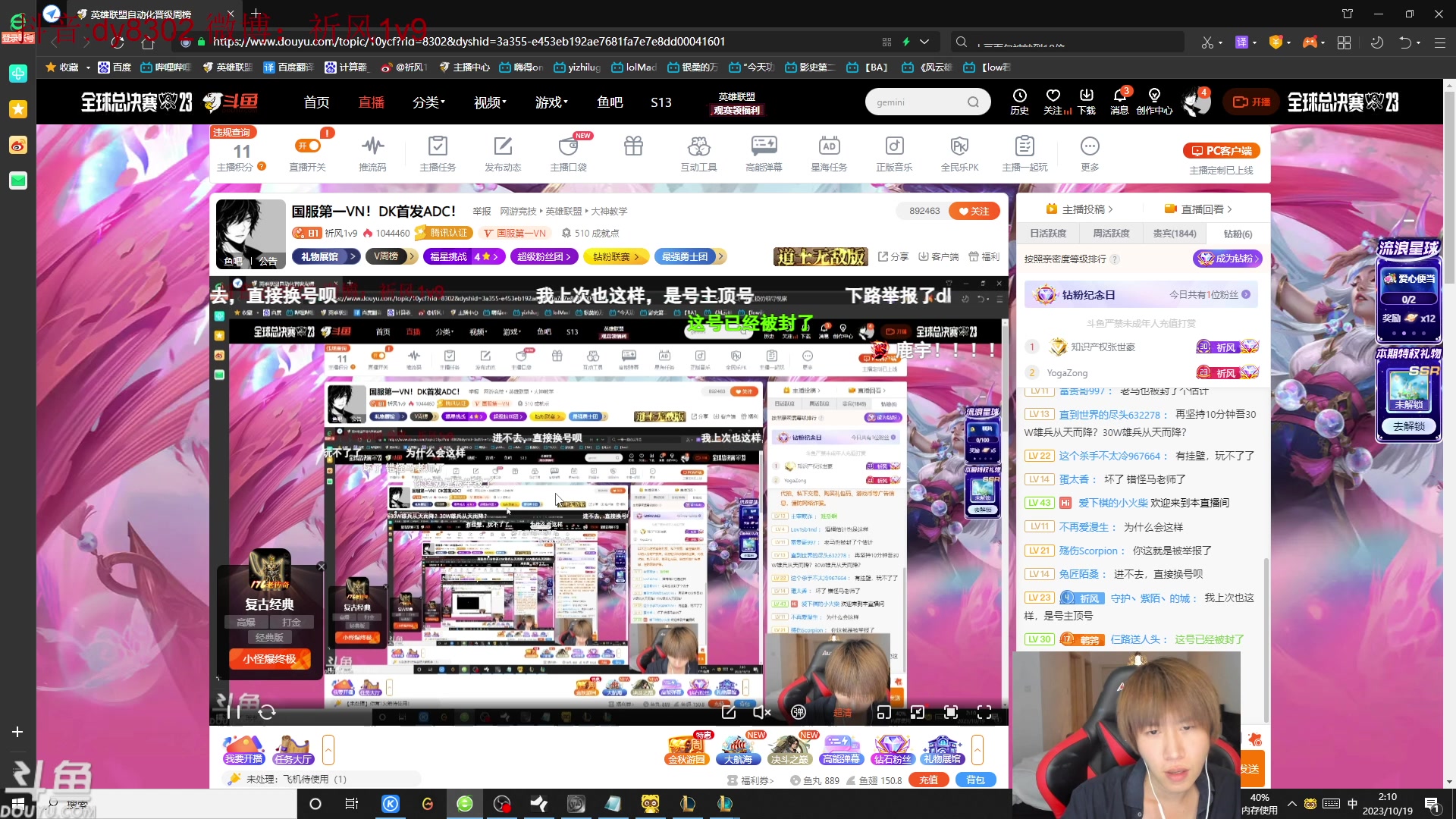Open the 星海任务 AD icon
This screenshot has width=1456, height=819.
coord(829,152)
